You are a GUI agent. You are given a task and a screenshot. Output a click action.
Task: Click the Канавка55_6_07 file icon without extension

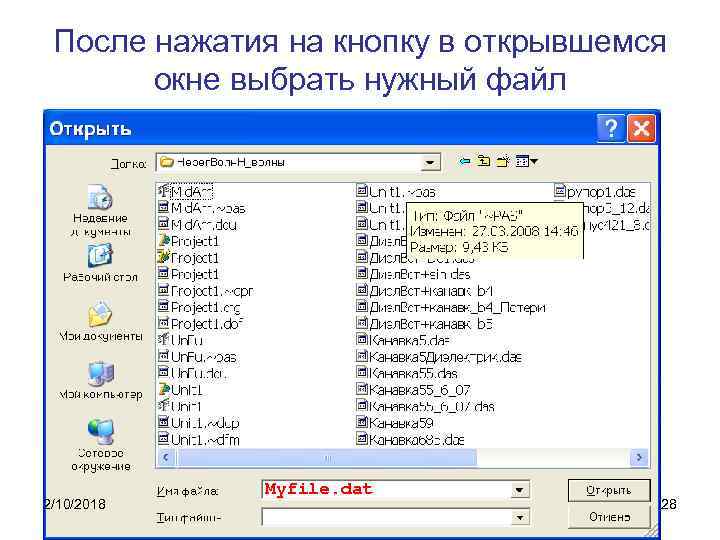tap(362, 389)
